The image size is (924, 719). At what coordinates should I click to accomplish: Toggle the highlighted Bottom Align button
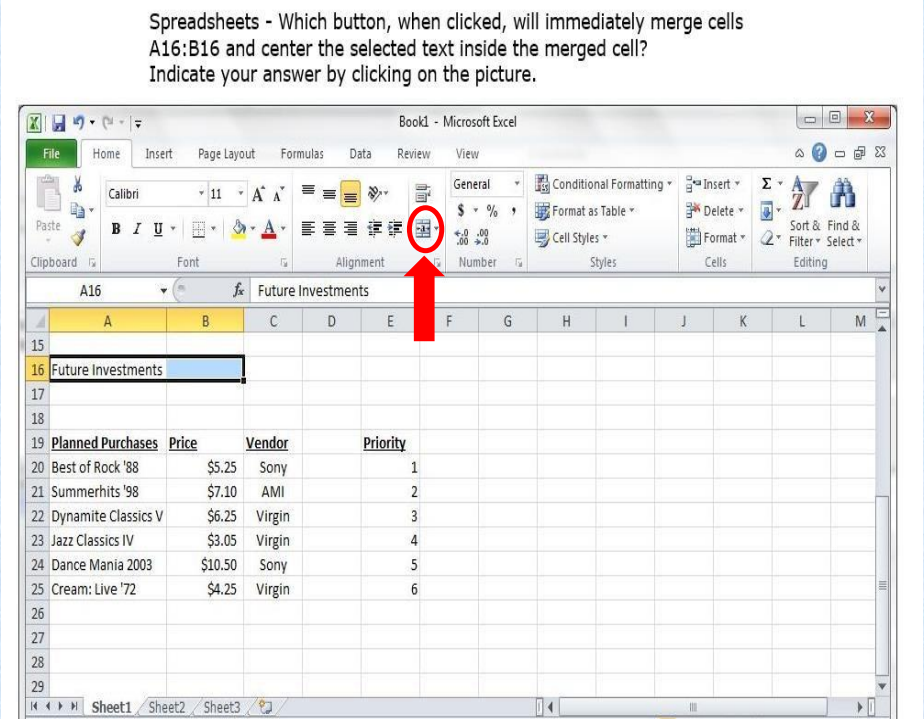[x=350, y=194]
